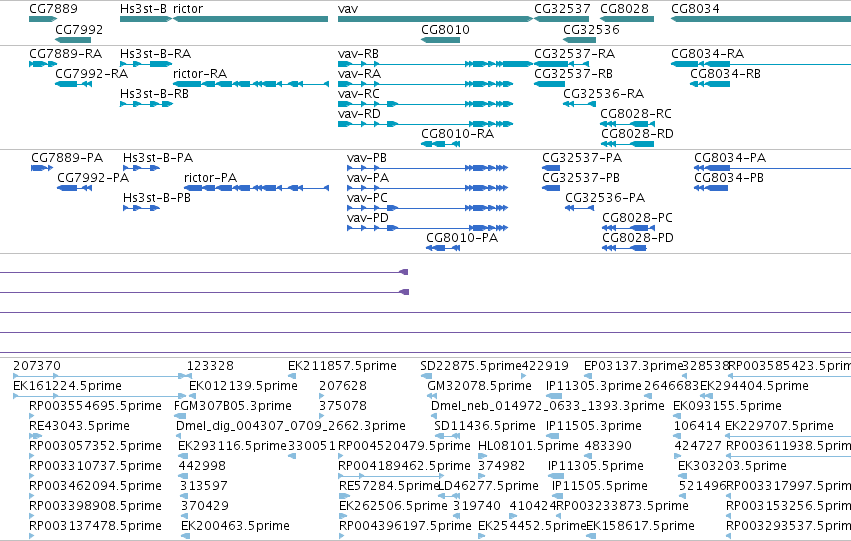Click the CG8034 gene label
Viewport: 851px width, 541px height.
click(695, 9)
